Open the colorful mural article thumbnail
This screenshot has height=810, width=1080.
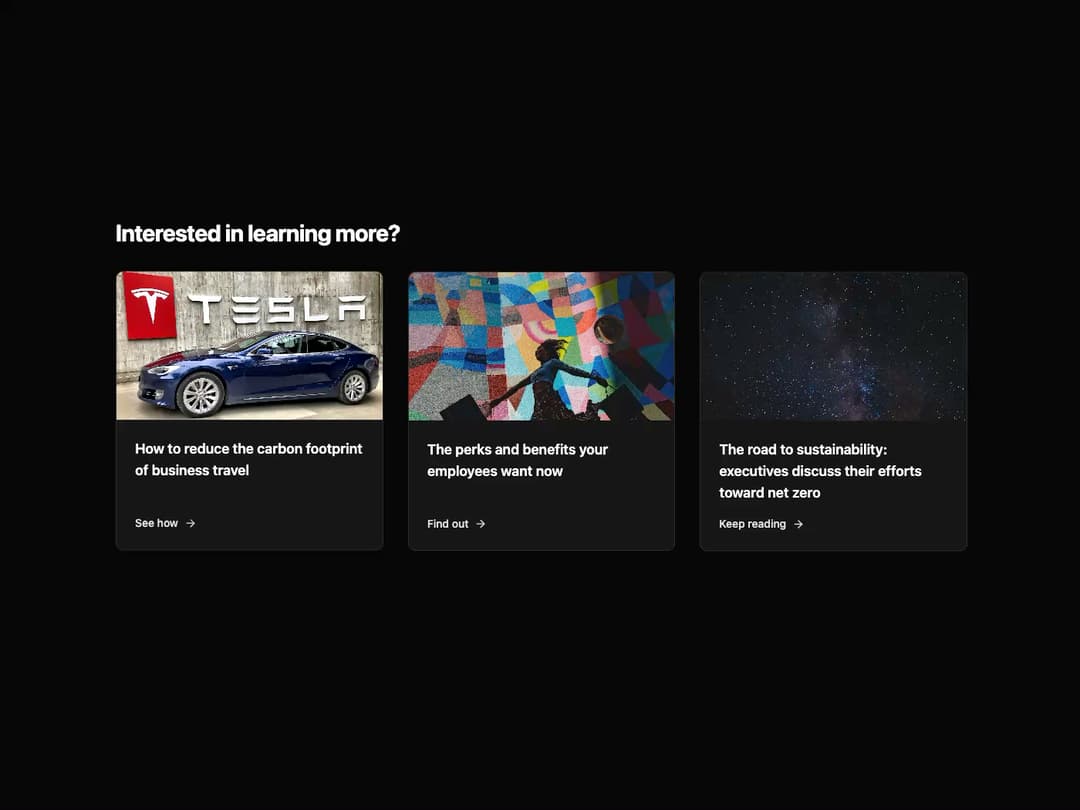coord(541,346)
